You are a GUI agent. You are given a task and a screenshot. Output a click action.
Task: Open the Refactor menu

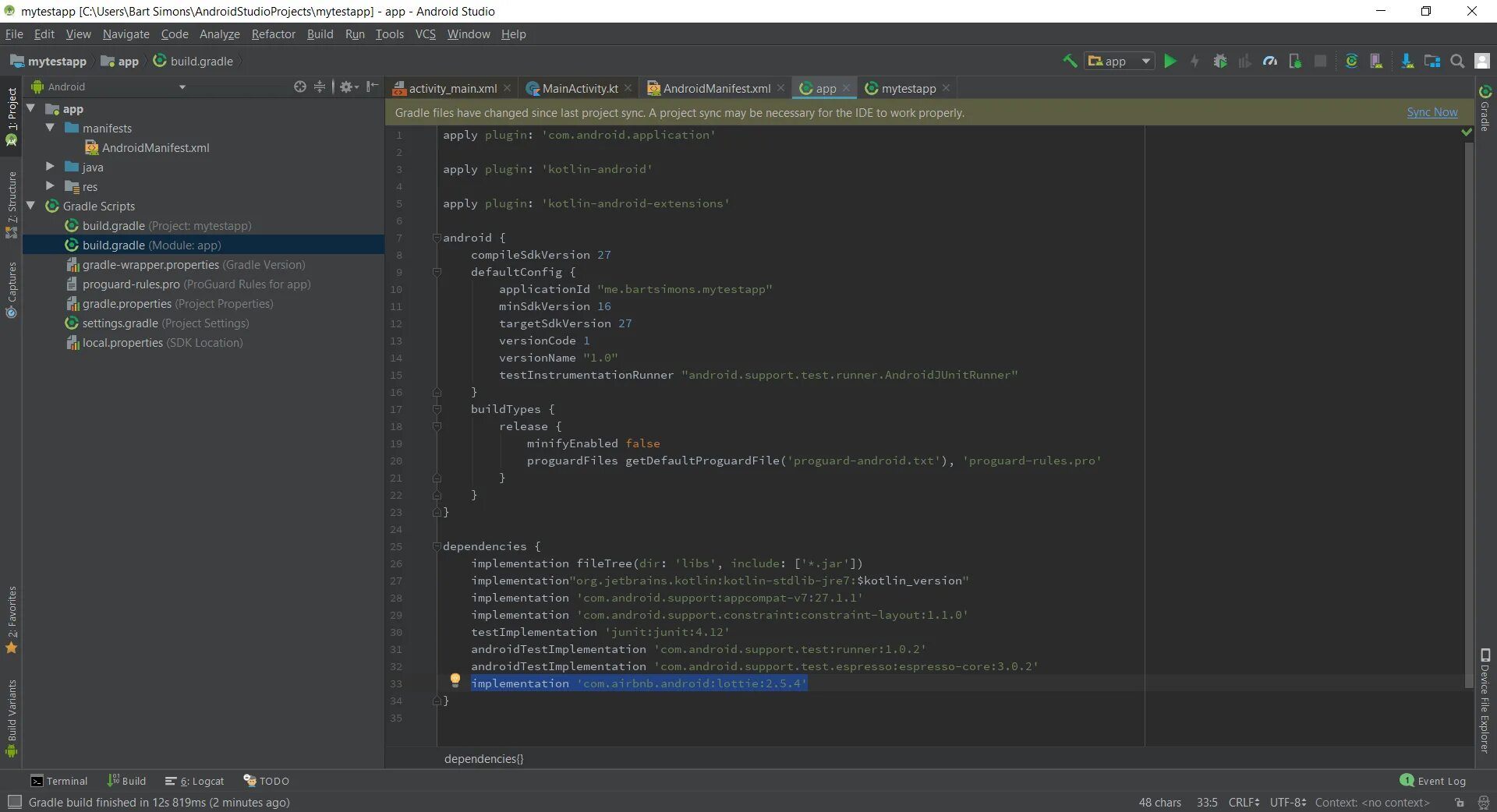(x=273, y=34)
